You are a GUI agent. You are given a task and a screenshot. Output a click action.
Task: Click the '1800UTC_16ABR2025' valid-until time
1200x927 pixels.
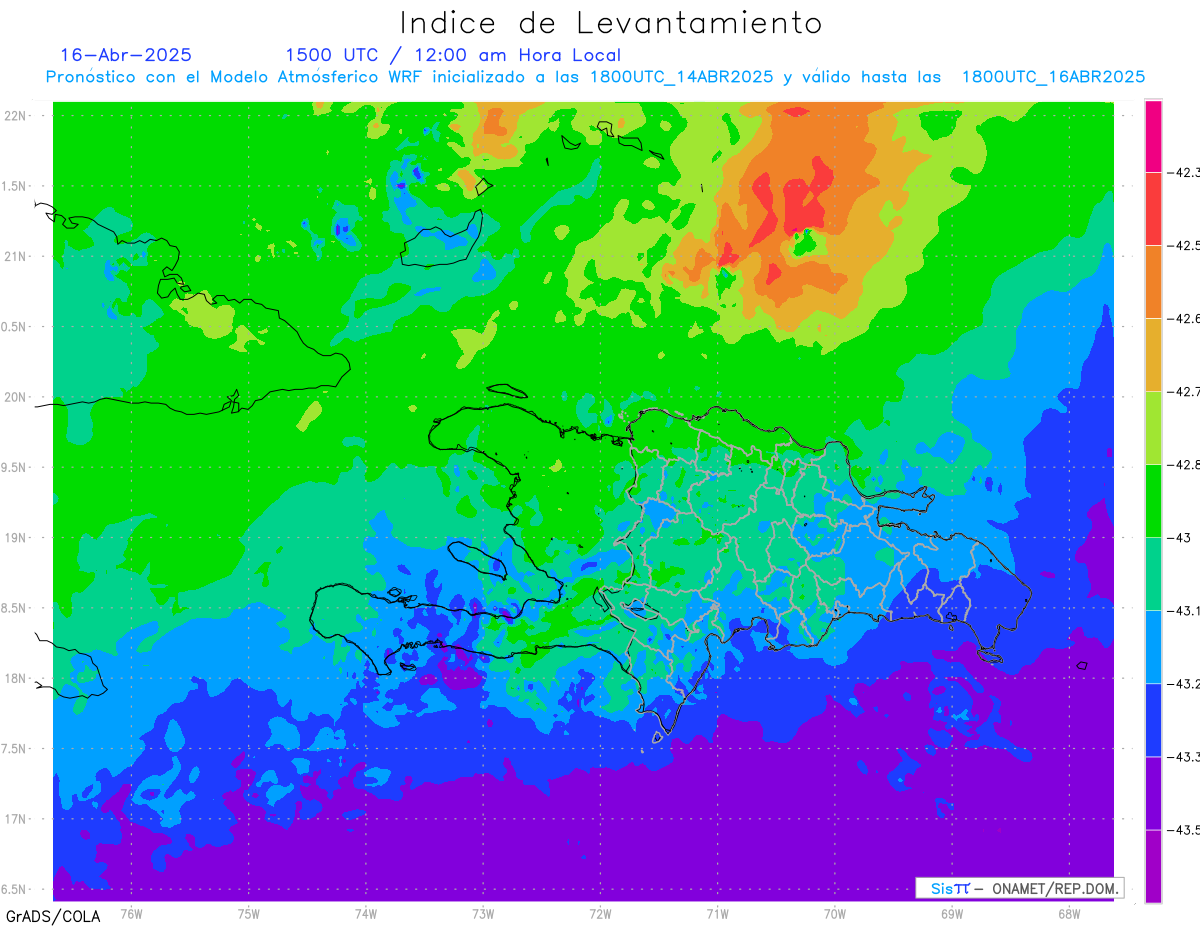1053,77
